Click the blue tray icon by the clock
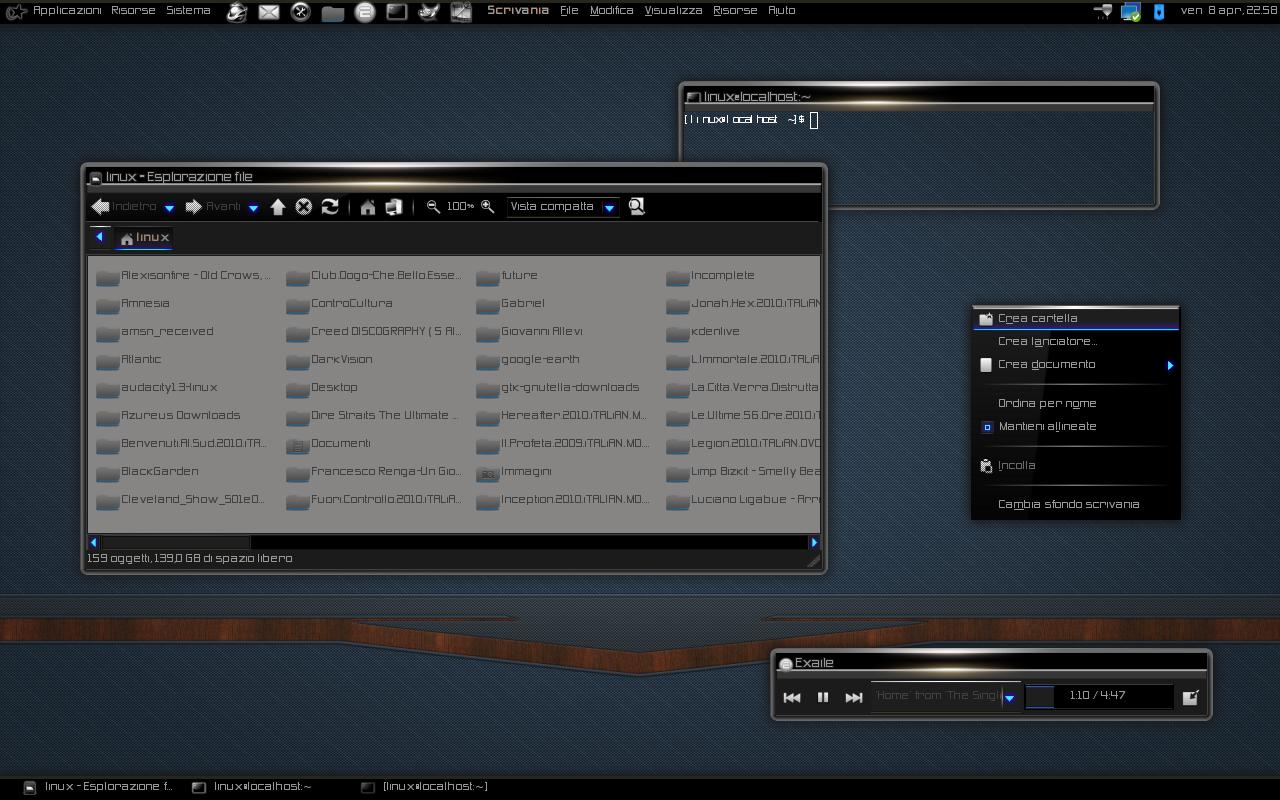The width and height of the screenshot is (1280, 800). tap(1159, 12)
